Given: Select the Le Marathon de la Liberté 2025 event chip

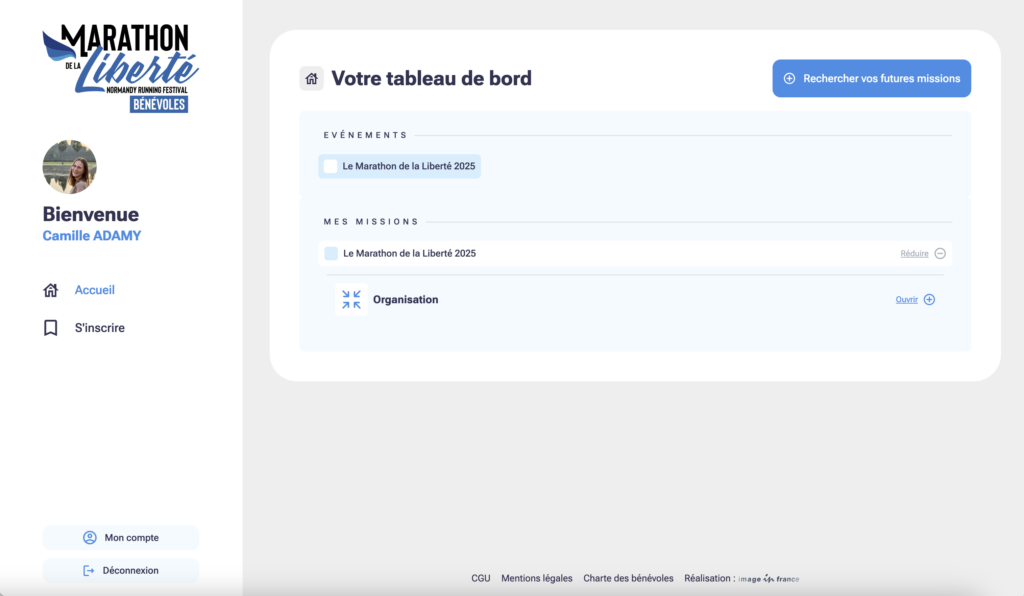Looking at the screenshot, I should point(400,166).
